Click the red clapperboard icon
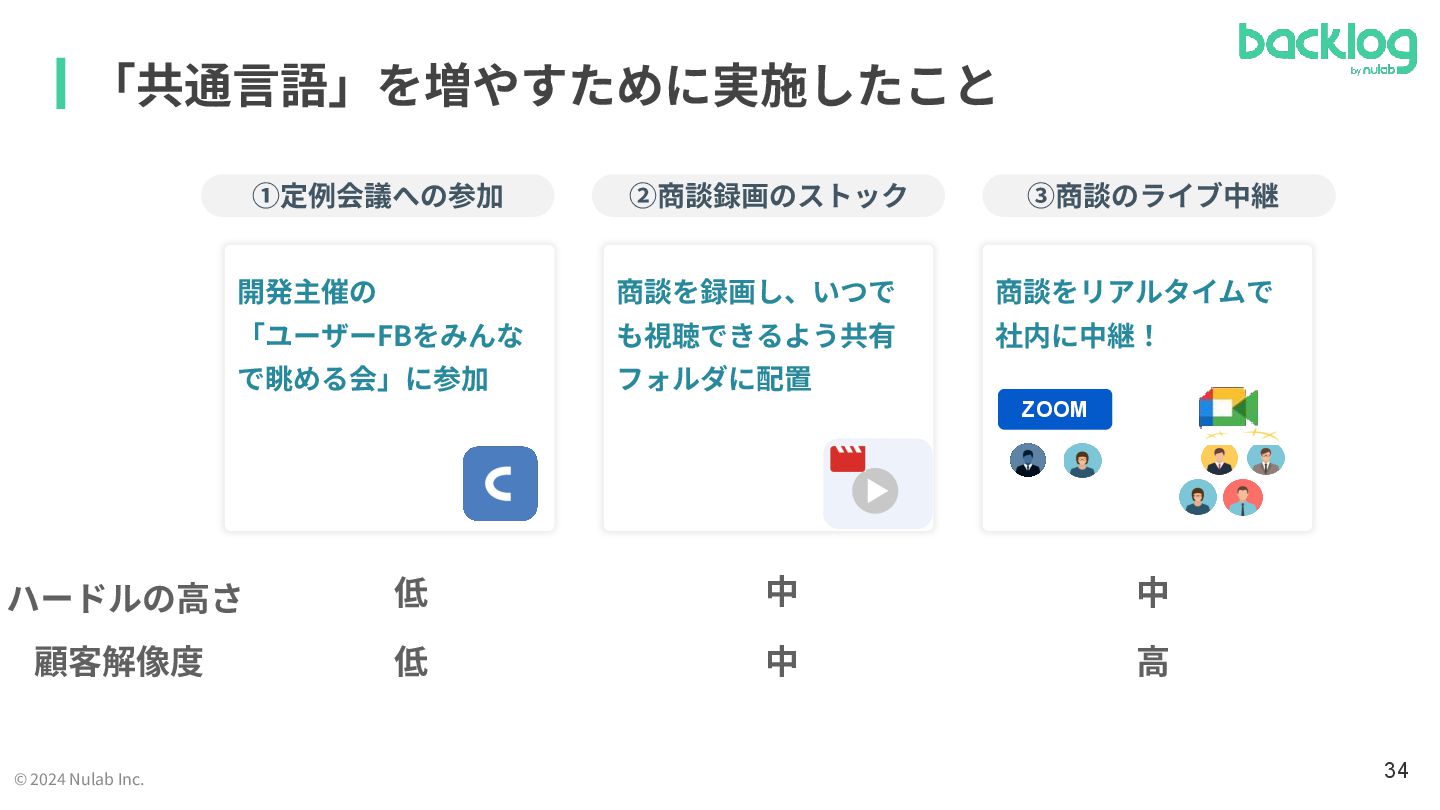 point(847,458)
